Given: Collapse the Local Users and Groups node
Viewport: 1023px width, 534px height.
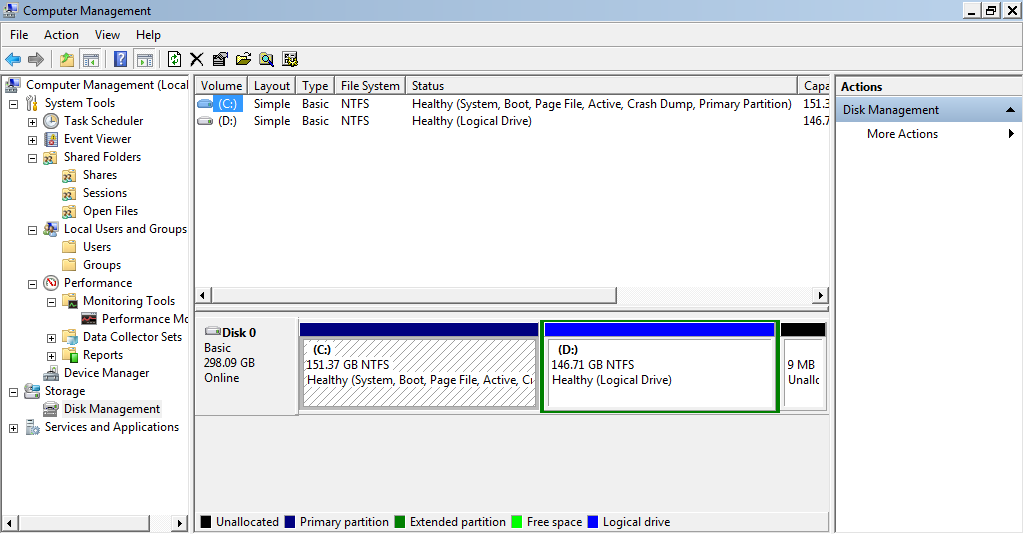Looking at the screenshot, I should pos(32,230).
